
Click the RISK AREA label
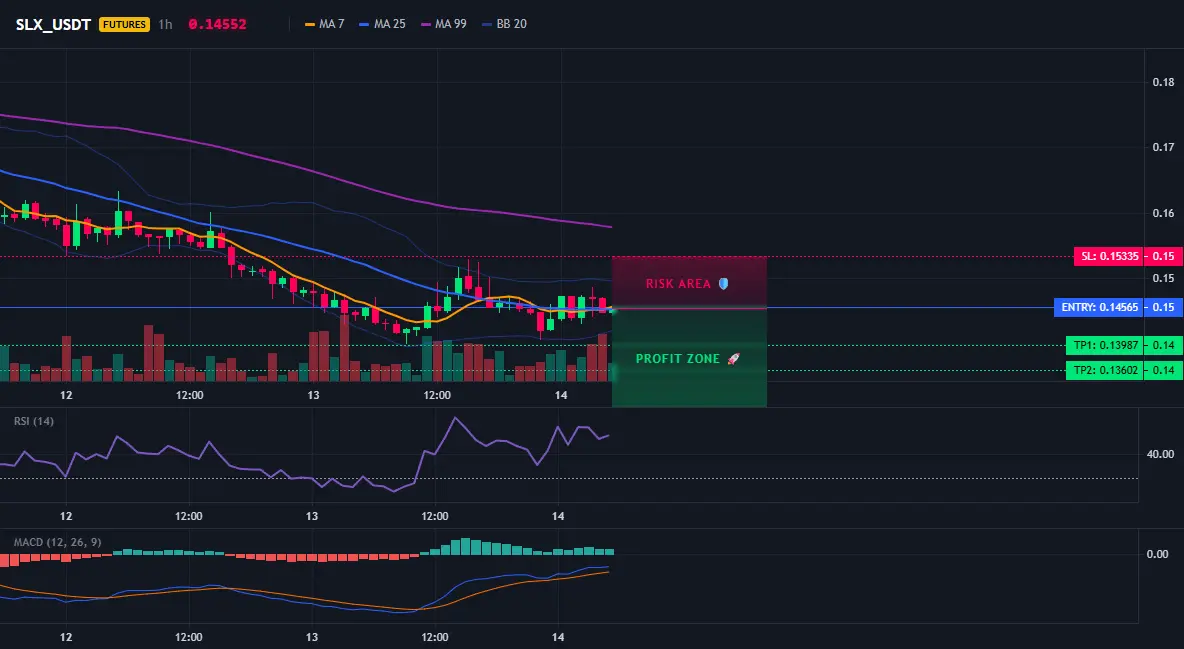coord(678,284)
